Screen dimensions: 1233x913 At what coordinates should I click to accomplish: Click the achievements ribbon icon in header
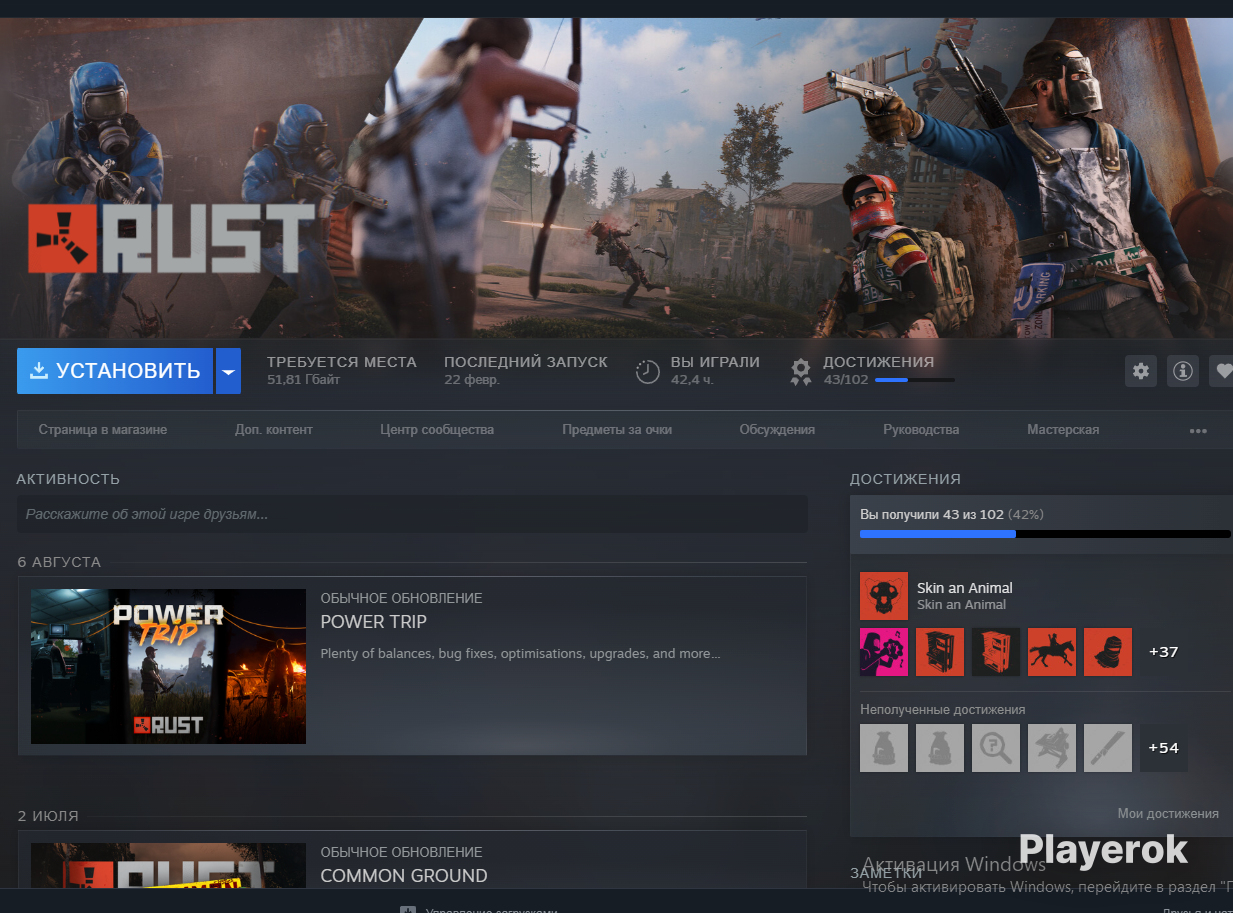801,371
